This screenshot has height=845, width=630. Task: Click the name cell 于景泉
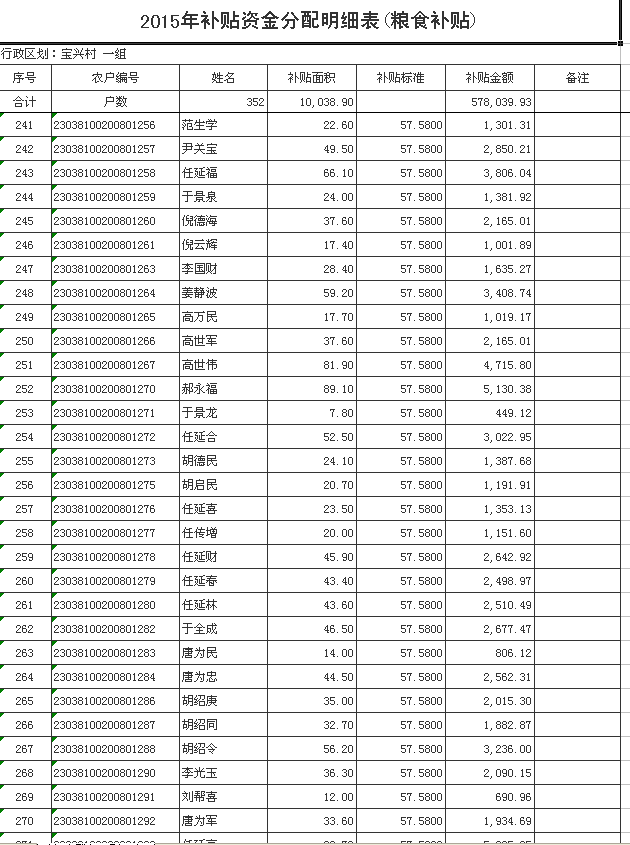point(223,197)
